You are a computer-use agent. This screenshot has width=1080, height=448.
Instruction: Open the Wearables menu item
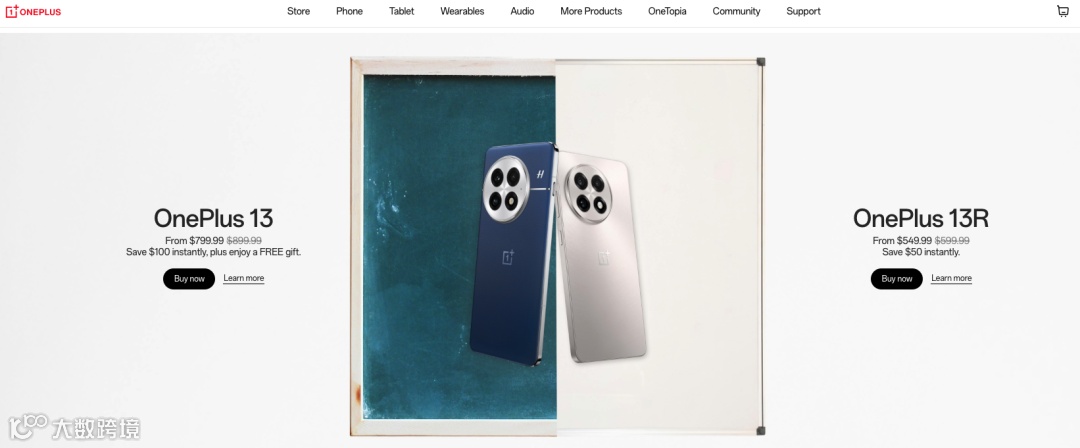point(462,11)
